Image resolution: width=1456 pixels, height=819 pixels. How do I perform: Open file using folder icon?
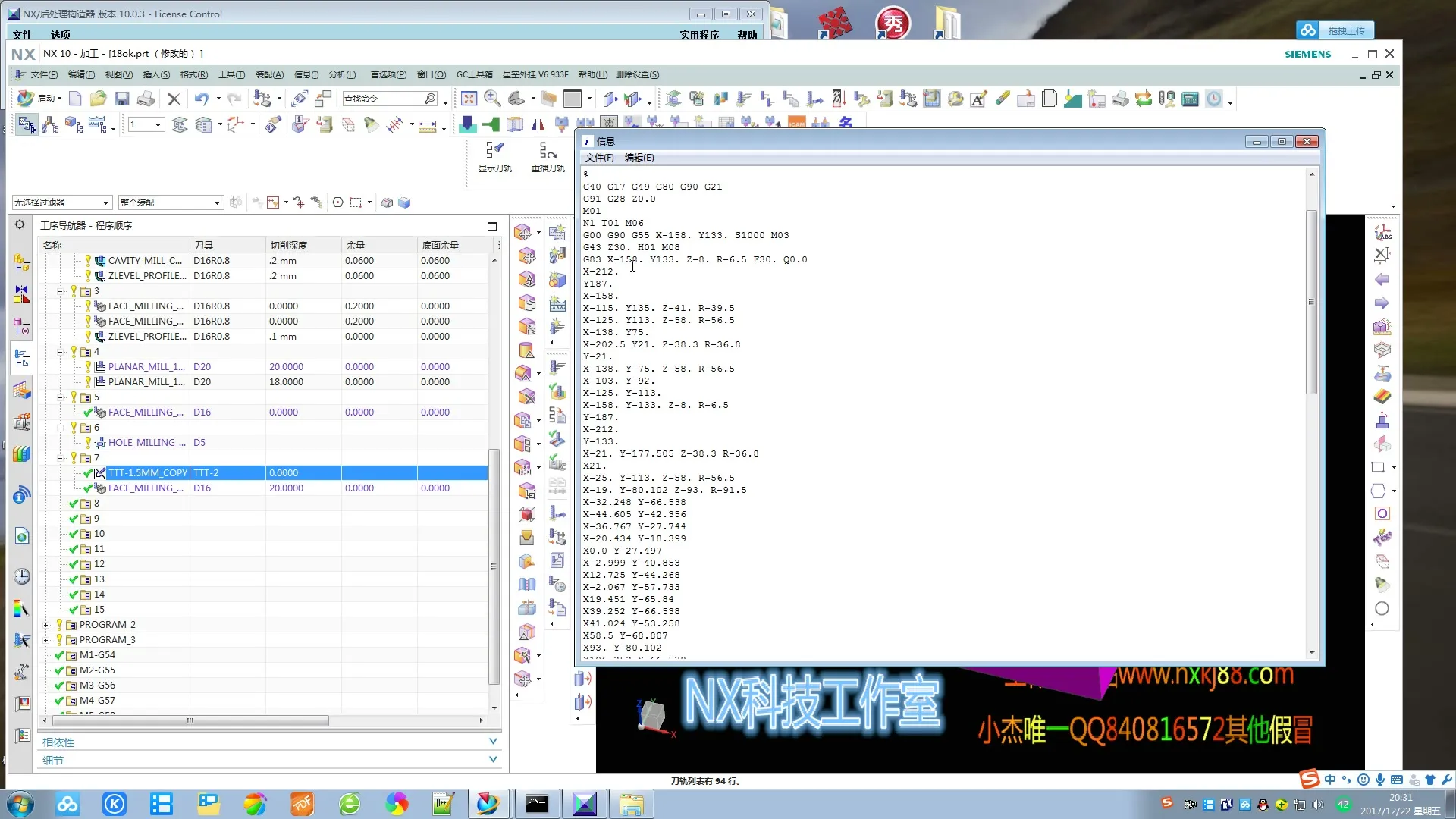pos(98,99)
